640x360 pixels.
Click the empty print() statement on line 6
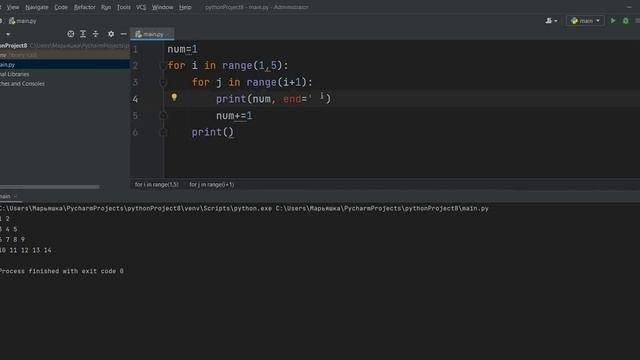point(213,132)
